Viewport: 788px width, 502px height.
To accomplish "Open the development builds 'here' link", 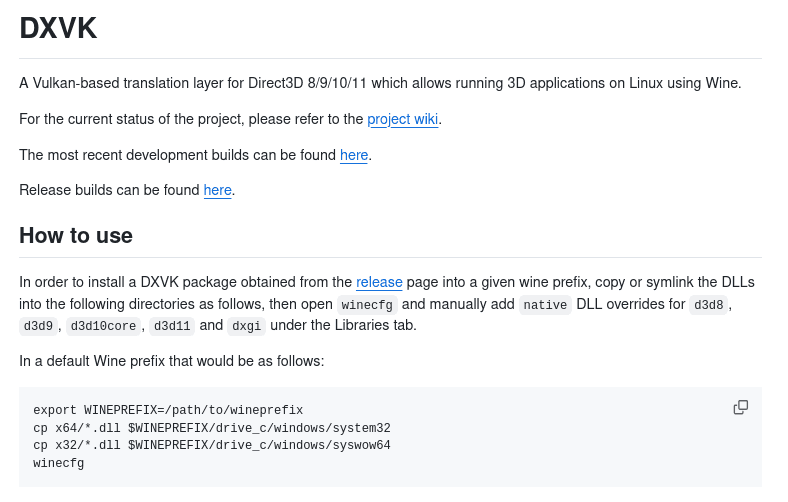I will coord(354,155).
